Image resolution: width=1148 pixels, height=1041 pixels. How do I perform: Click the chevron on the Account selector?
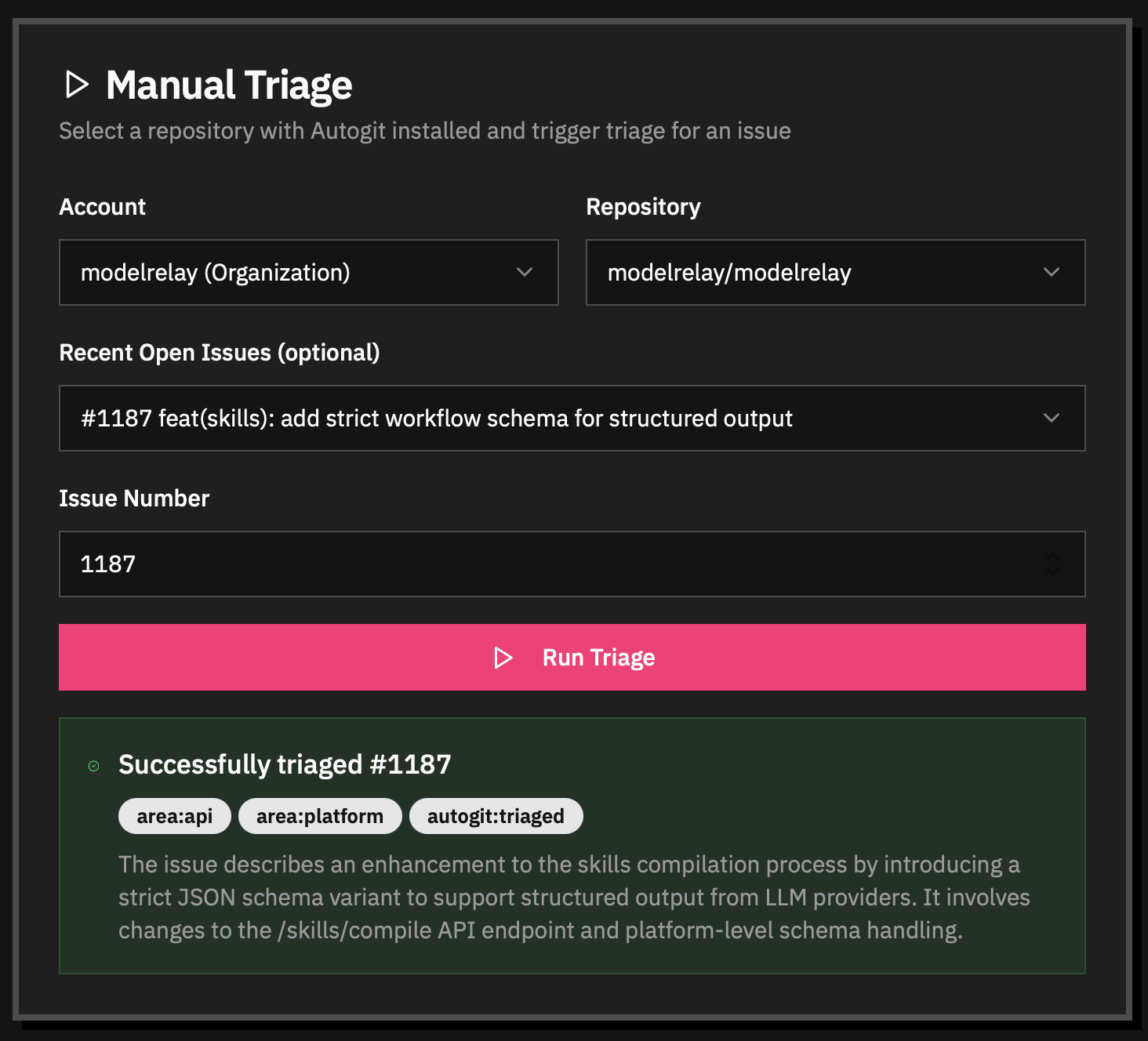tap(525, 272)
